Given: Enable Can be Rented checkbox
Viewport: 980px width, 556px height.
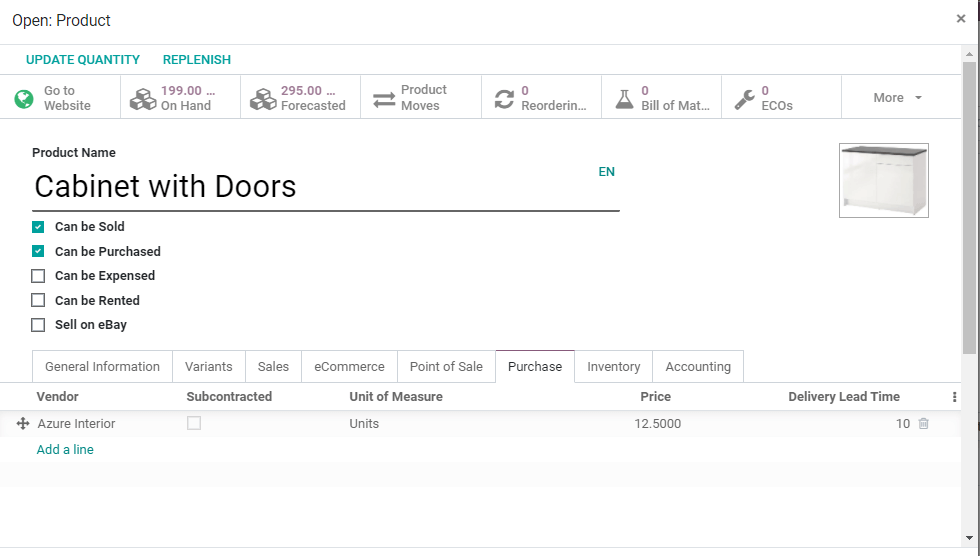Looking at the screenshot, I should click(x=38, y=300).
